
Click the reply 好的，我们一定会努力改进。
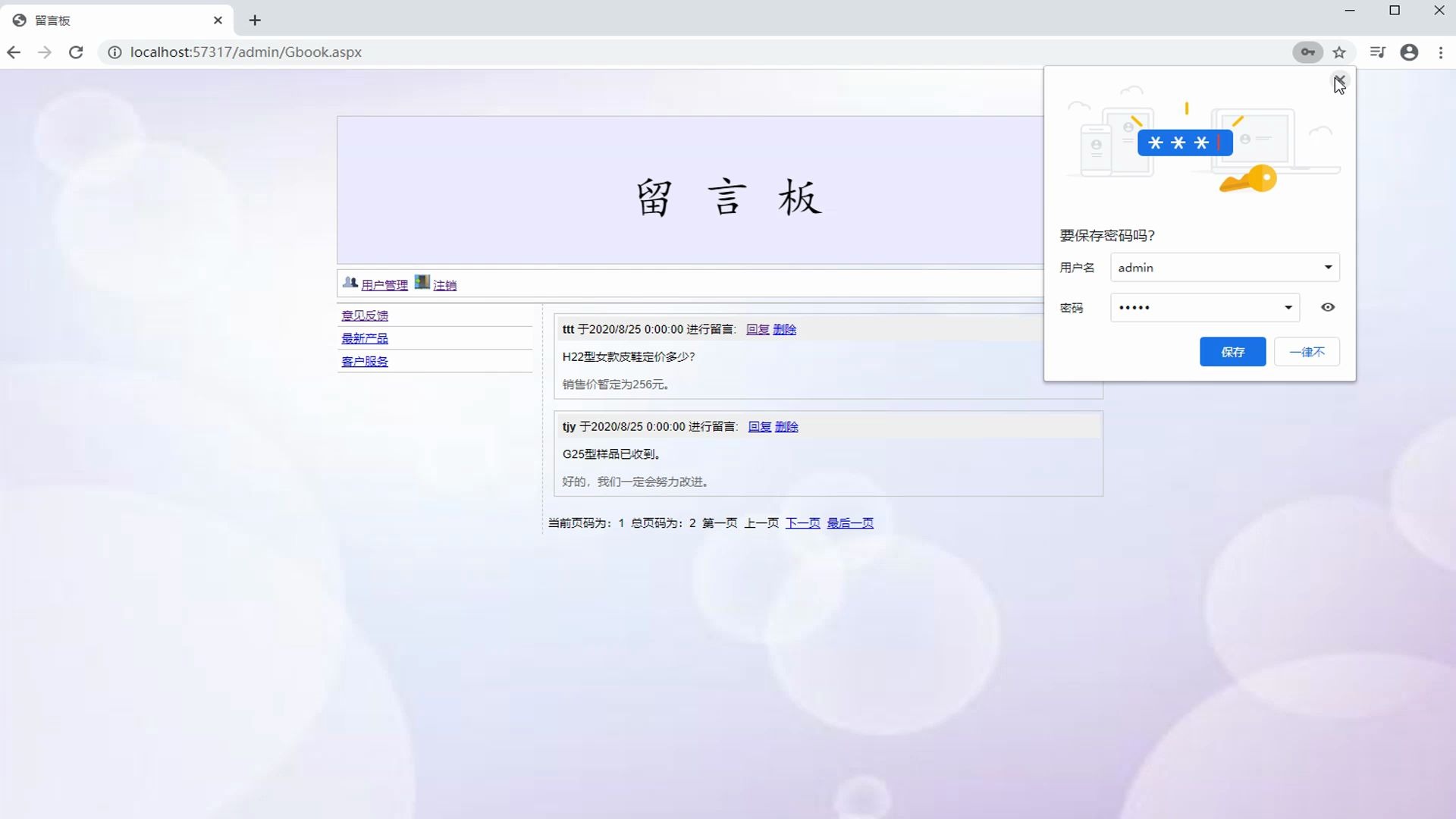click(x=636, y=482)
